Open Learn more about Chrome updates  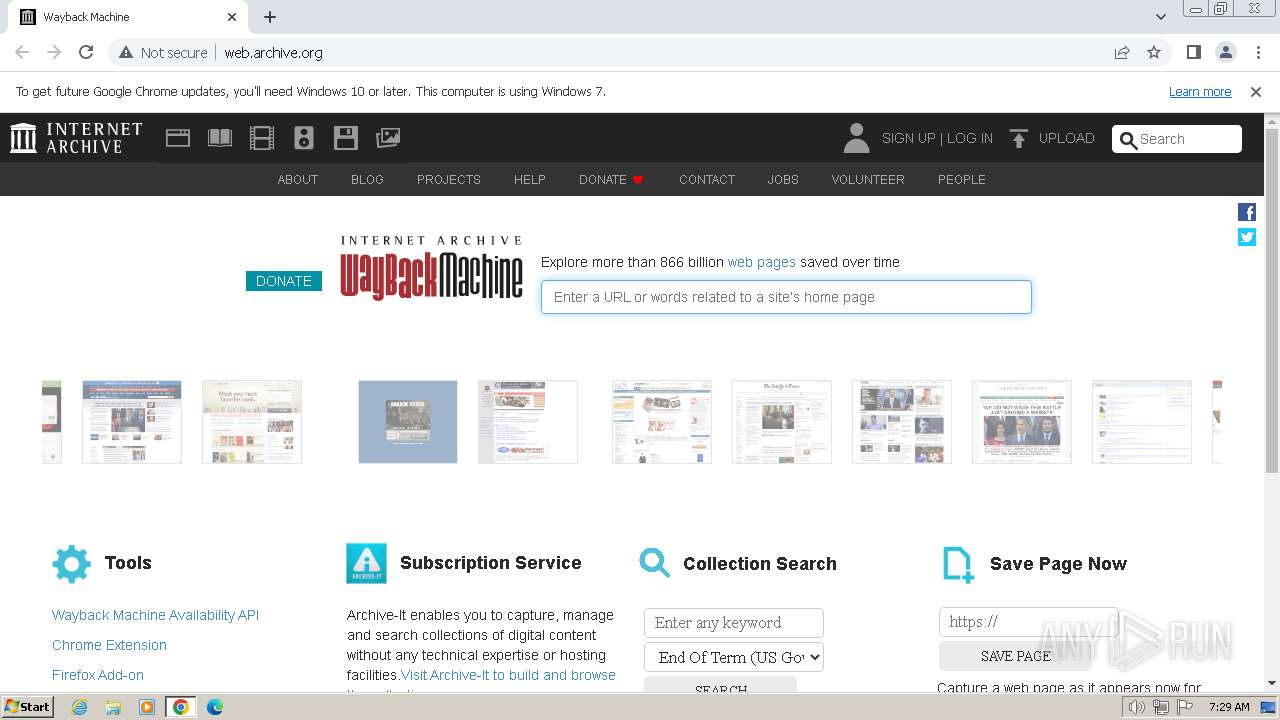pyautogui.click(x=1200, y=92)
